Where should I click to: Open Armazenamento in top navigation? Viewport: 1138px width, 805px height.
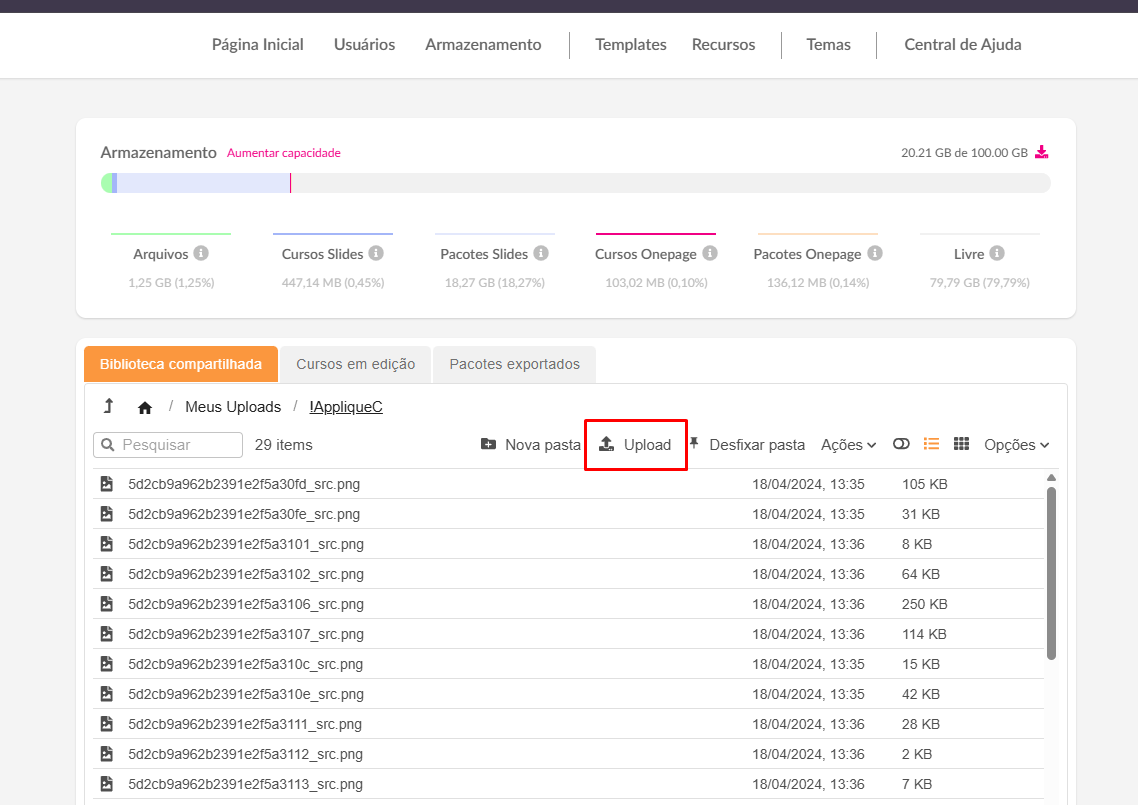483,44
